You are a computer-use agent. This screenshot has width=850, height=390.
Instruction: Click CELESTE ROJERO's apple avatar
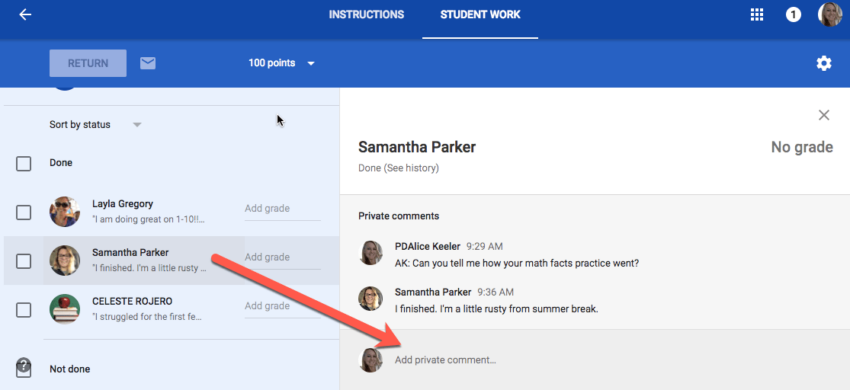(65, 309)
